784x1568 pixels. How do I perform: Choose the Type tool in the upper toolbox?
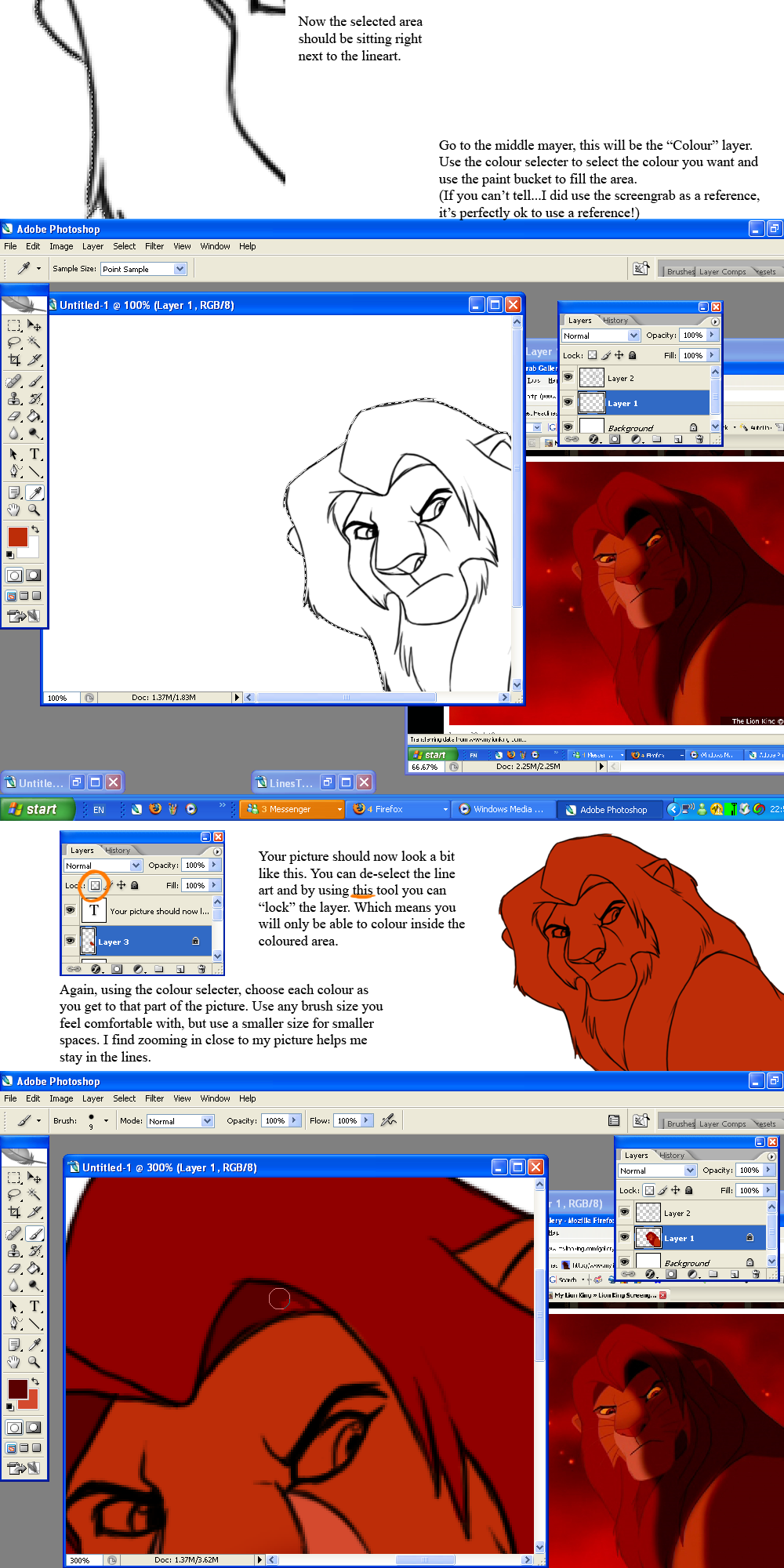coord(34,454)
